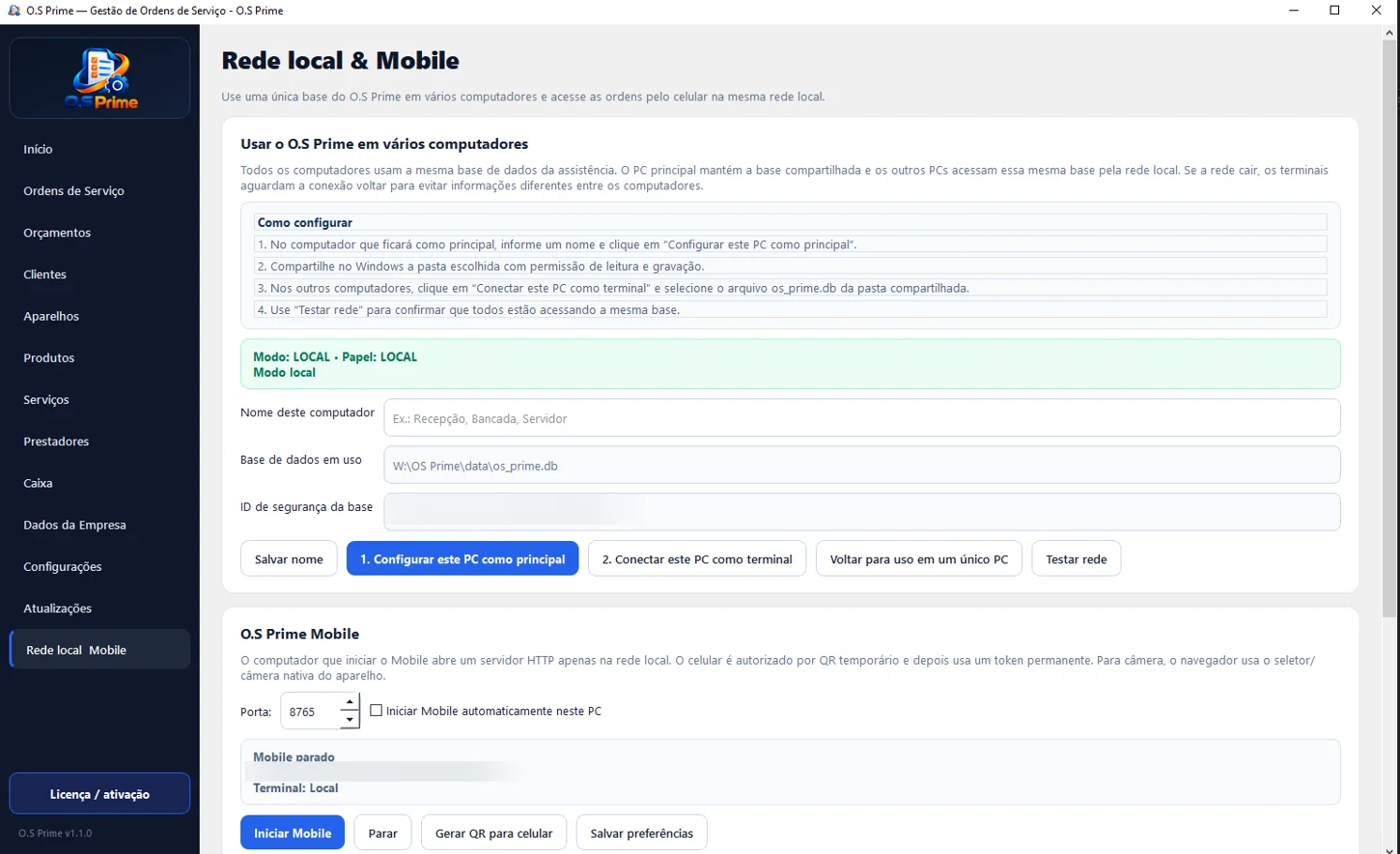Select the Rede local Mobile item
Viewport: 1400px width, 854px height.
click(x=99, y=650)
